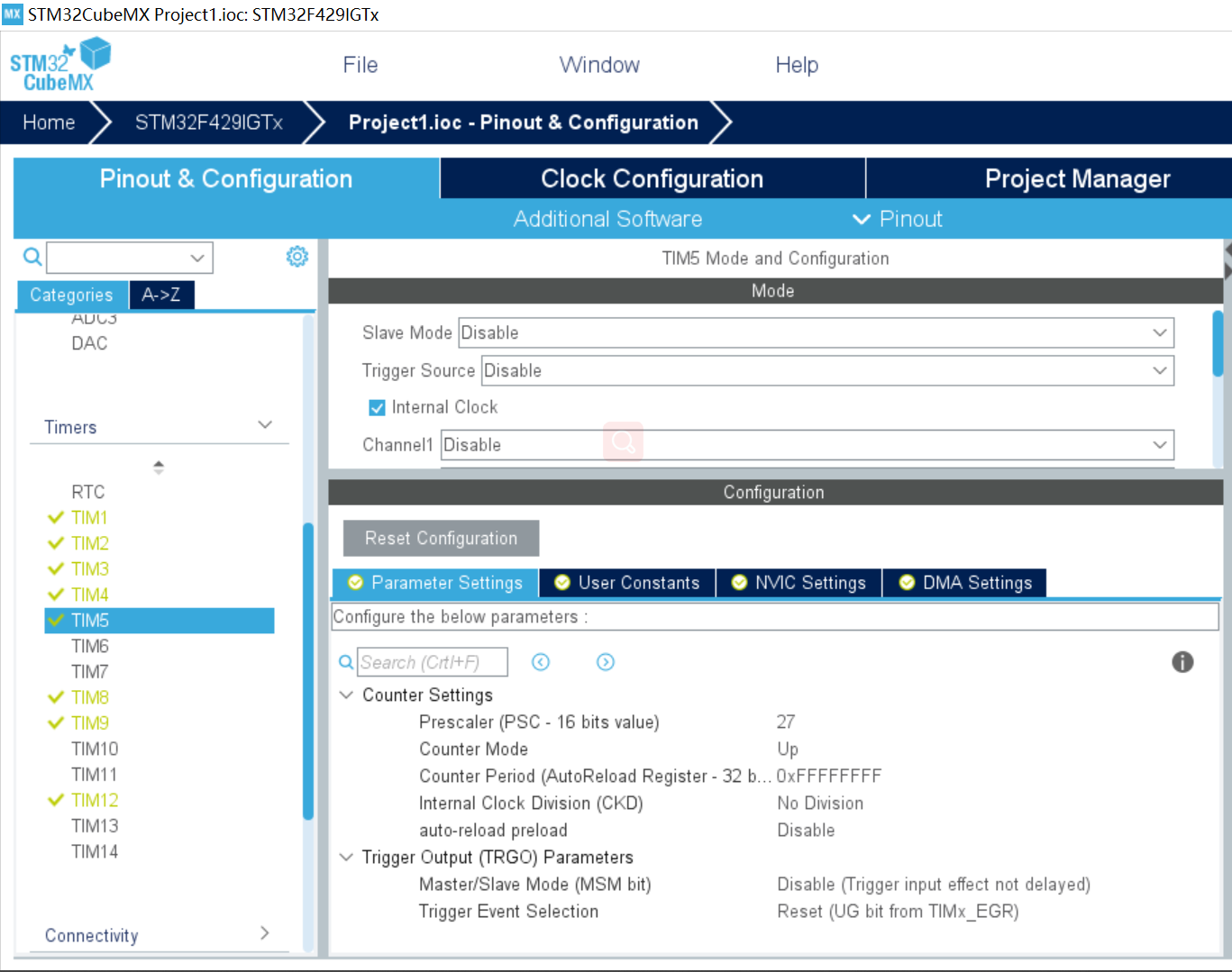
Task: Select TIM3 in the Timers list
Action: [90, 569]
